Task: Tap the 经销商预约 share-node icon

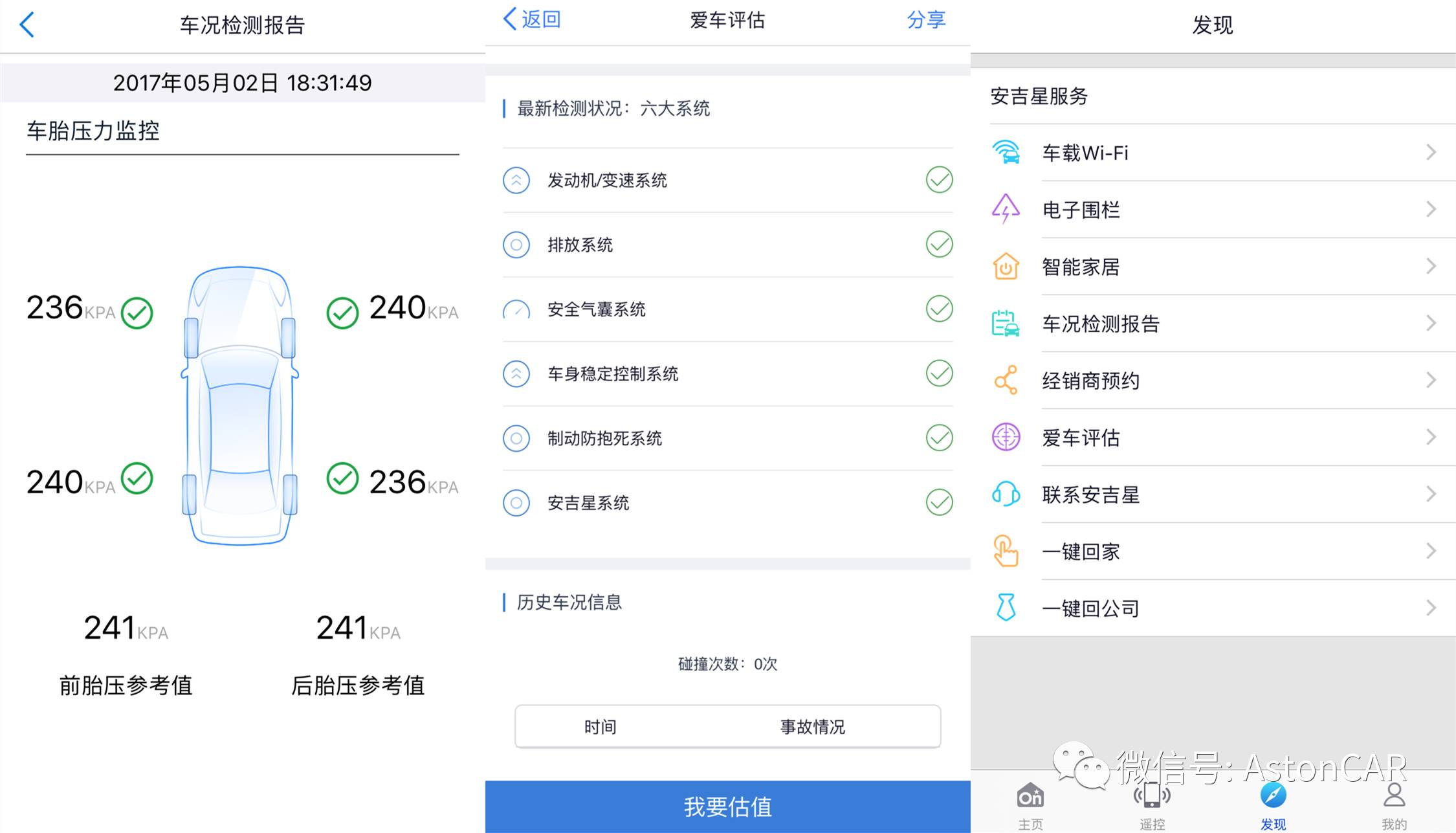Action: tap(1006, 380)
